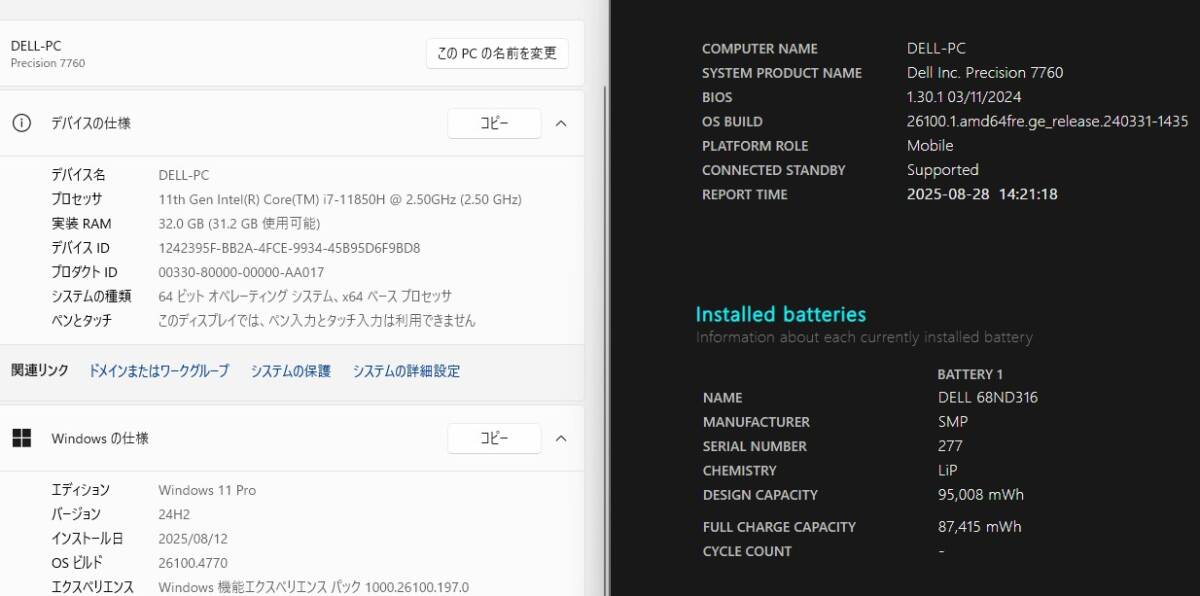Open ドメインまたはワークグループ link

point(159,371)
